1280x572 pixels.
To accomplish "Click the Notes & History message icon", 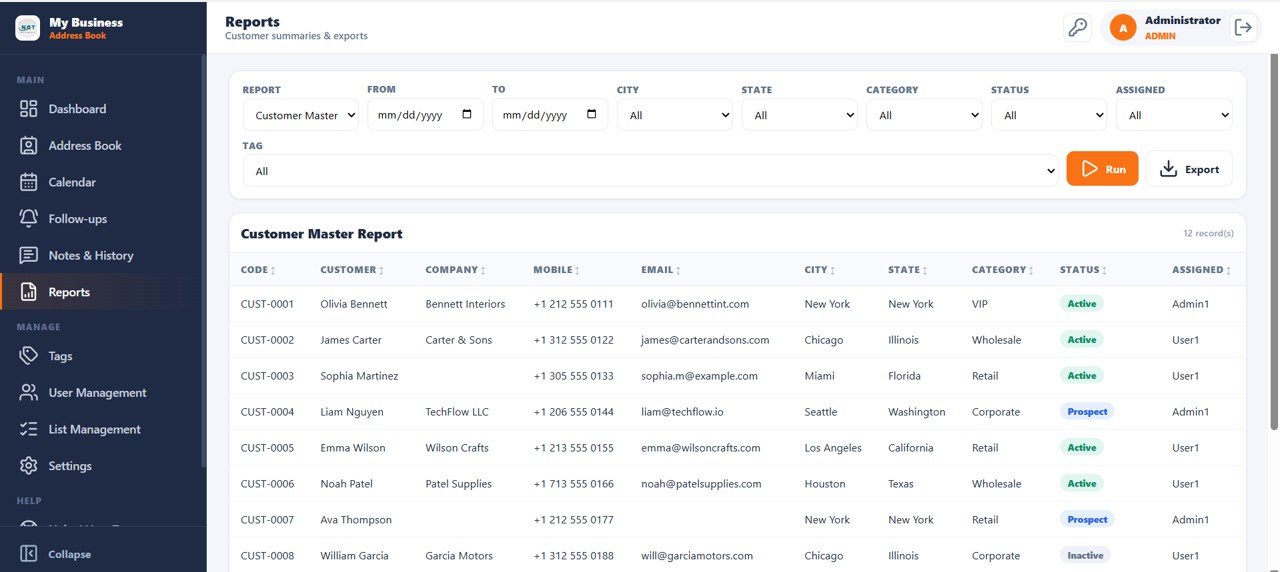I will coord(29,256).
